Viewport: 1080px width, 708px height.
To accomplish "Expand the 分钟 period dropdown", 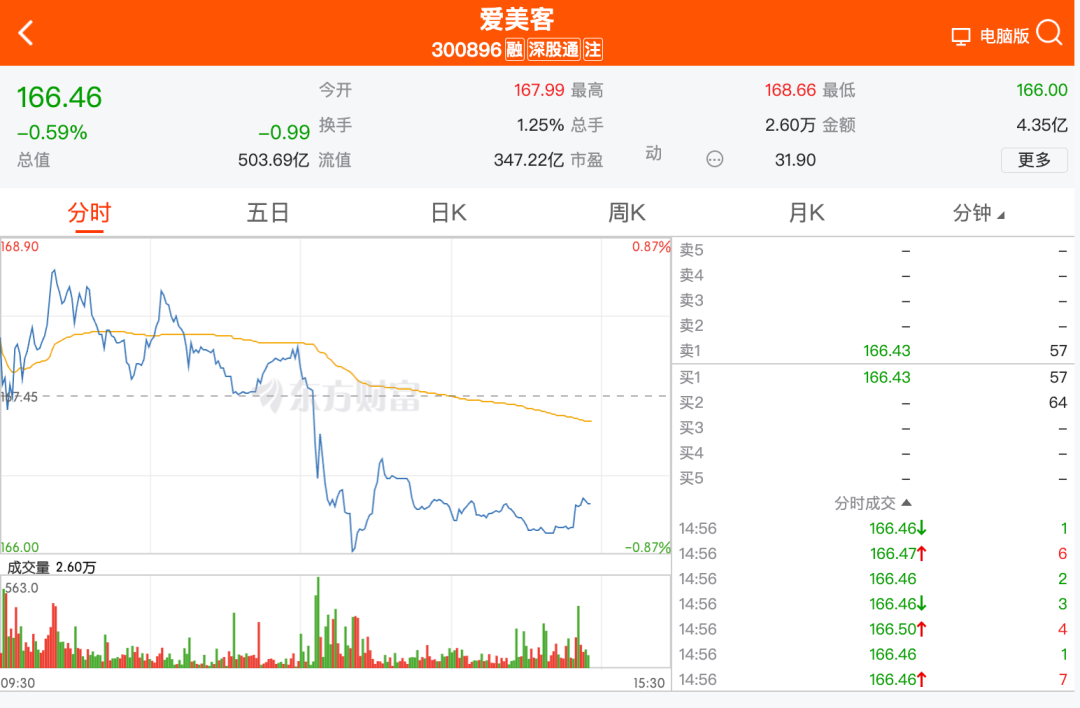I will click(979, 213).
